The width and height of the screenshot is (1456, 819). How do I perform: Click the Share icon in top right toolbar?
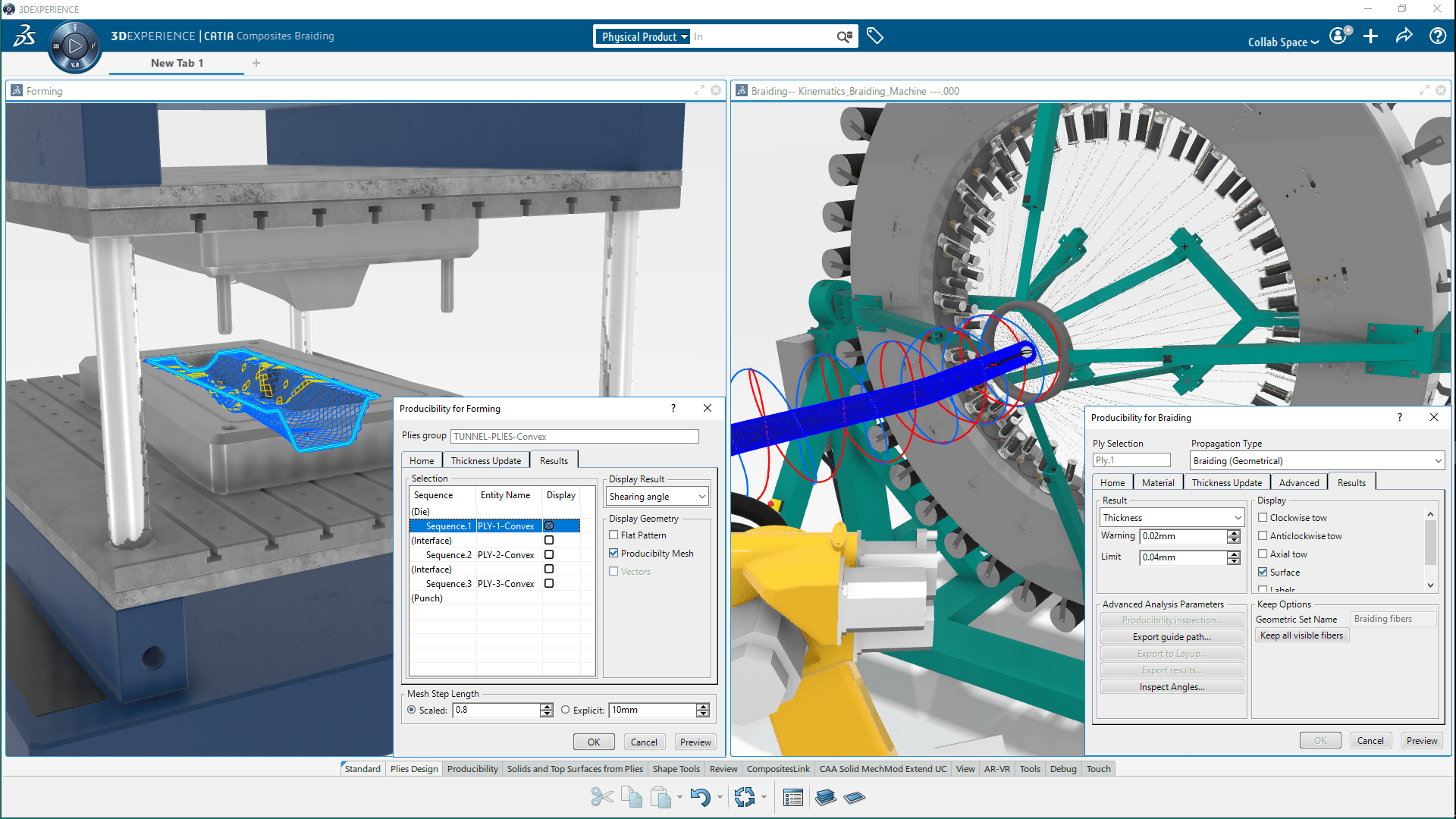[x=1404, y=36]
